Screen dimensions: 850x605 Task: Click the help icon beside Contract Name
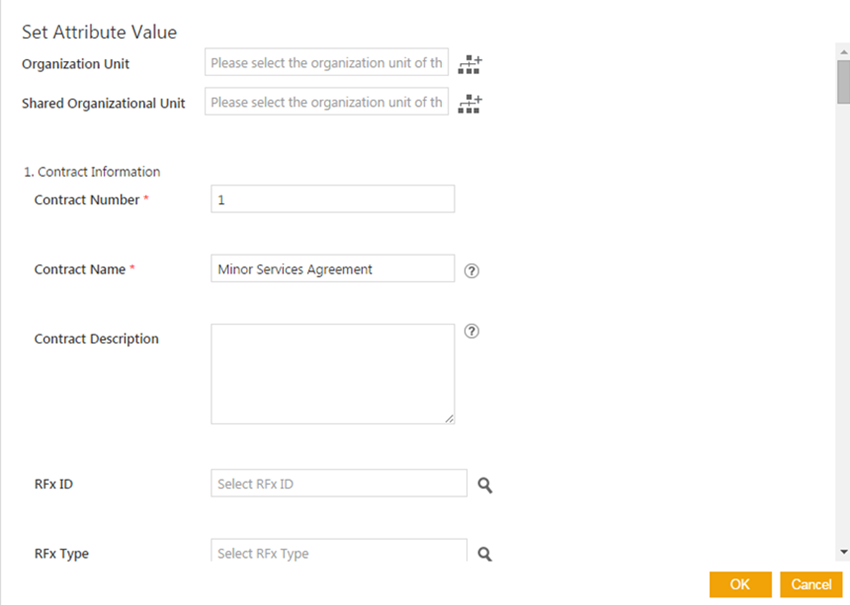point(472,270)
